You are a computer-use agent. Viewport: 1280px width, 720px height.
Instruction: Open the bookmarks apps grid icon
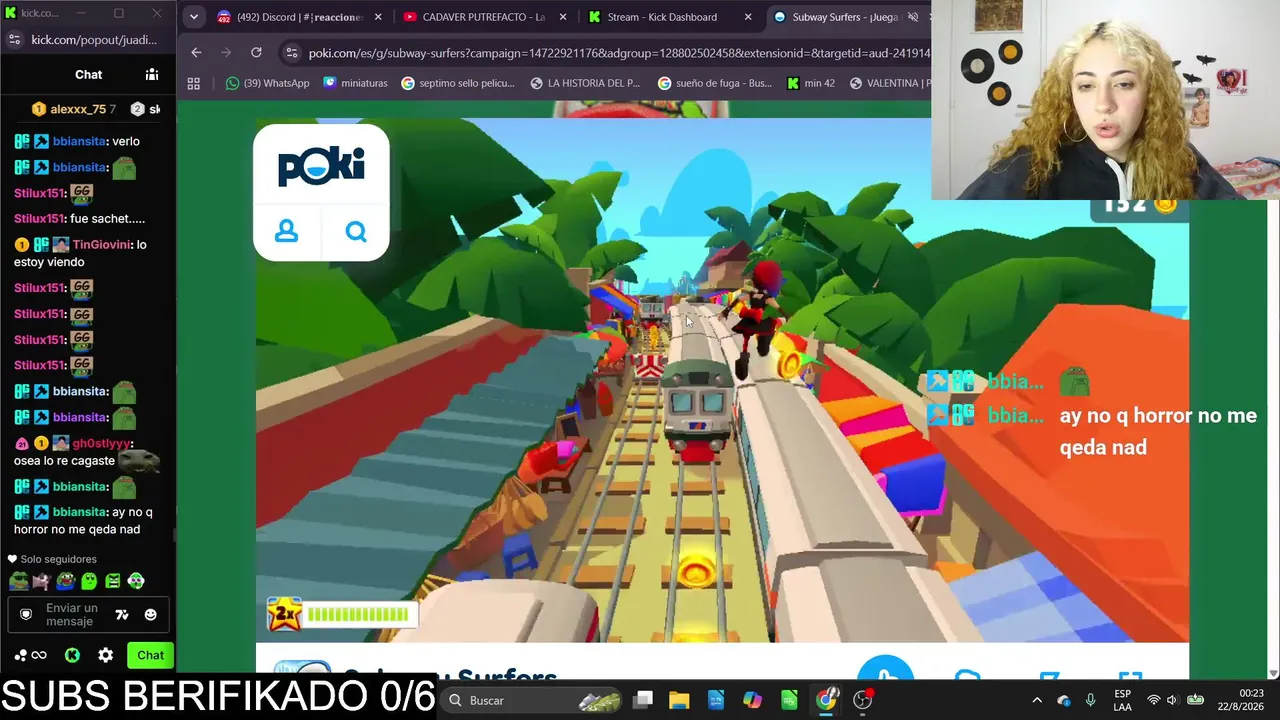coord(194,83)
